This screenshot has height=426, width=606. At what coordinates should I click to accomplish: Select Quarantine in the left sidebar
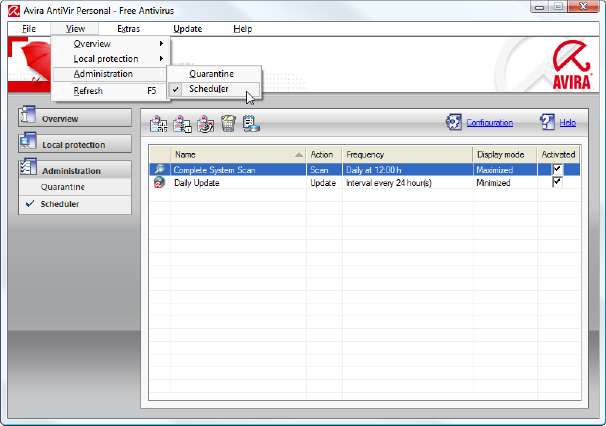pos(62,187)
